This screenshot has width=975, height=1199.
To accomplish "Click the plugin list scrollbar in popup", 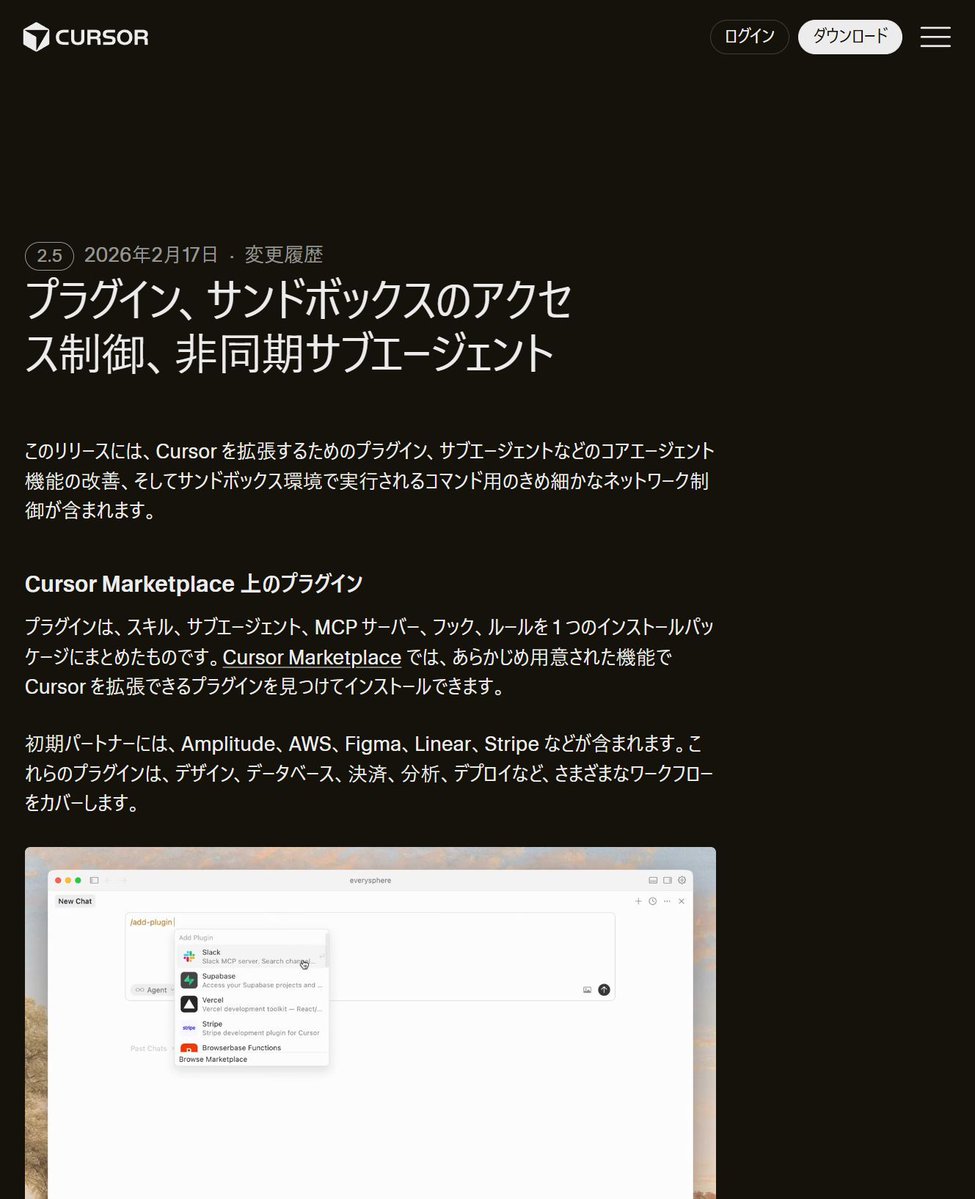I will (x=327, y=950).
